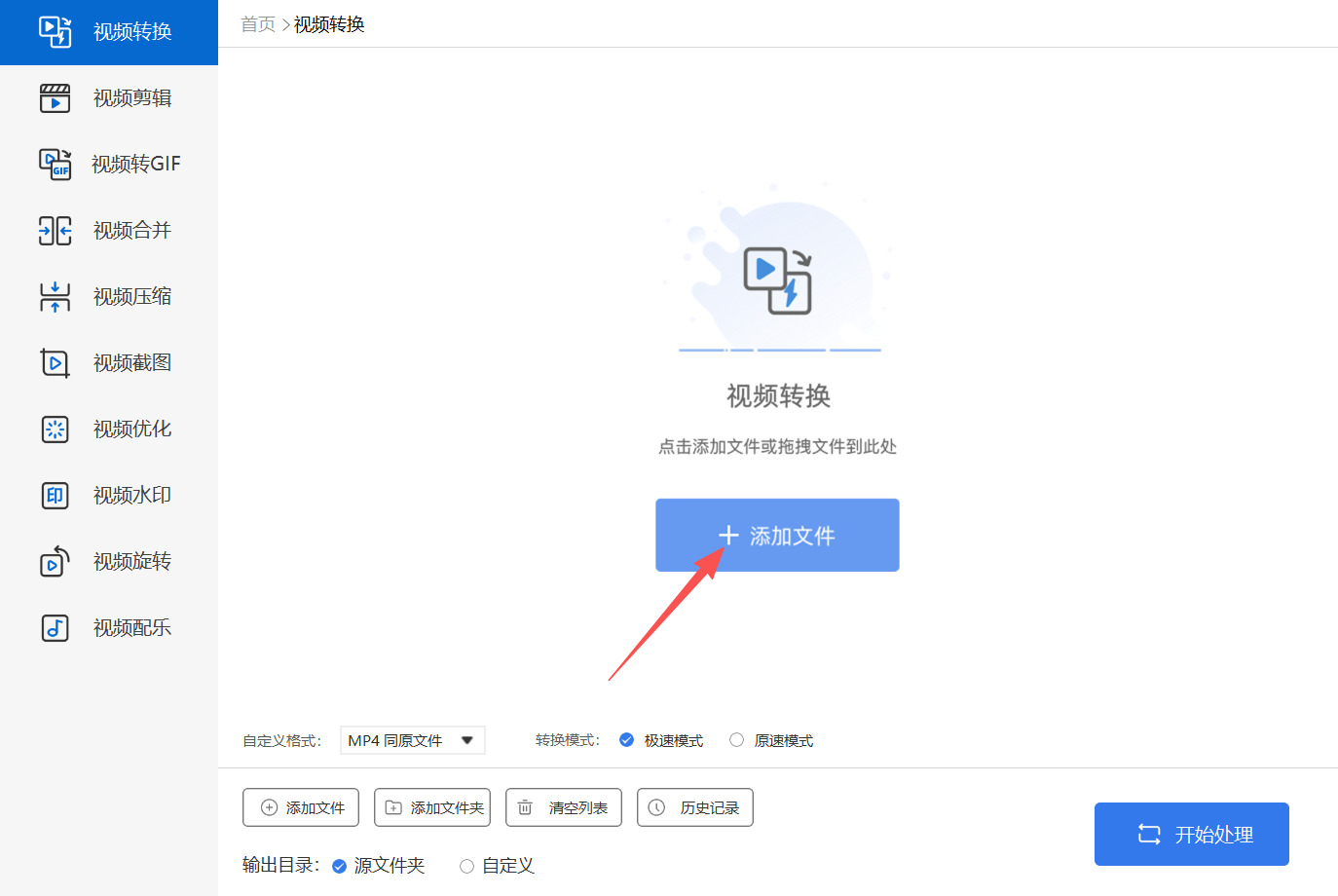Image resolution: width=1338 pixels, height=896 pixels.
Task: Click the circled plus icon on 添加文件
Action: point(270,807)
